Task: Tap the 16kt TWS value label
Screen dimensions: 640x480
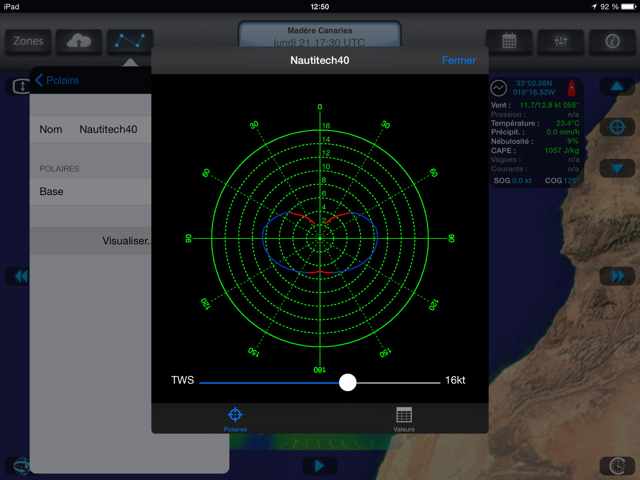Action: 455,380
